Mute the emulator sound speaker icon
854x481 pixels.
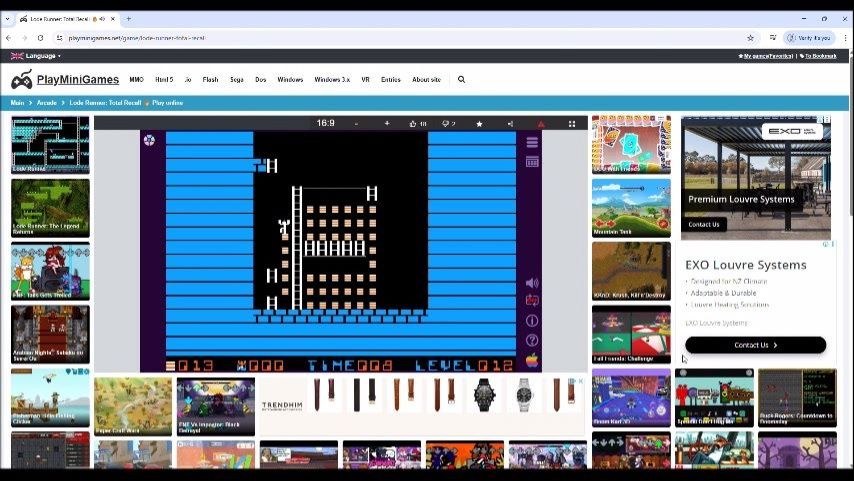pos(532,283)
